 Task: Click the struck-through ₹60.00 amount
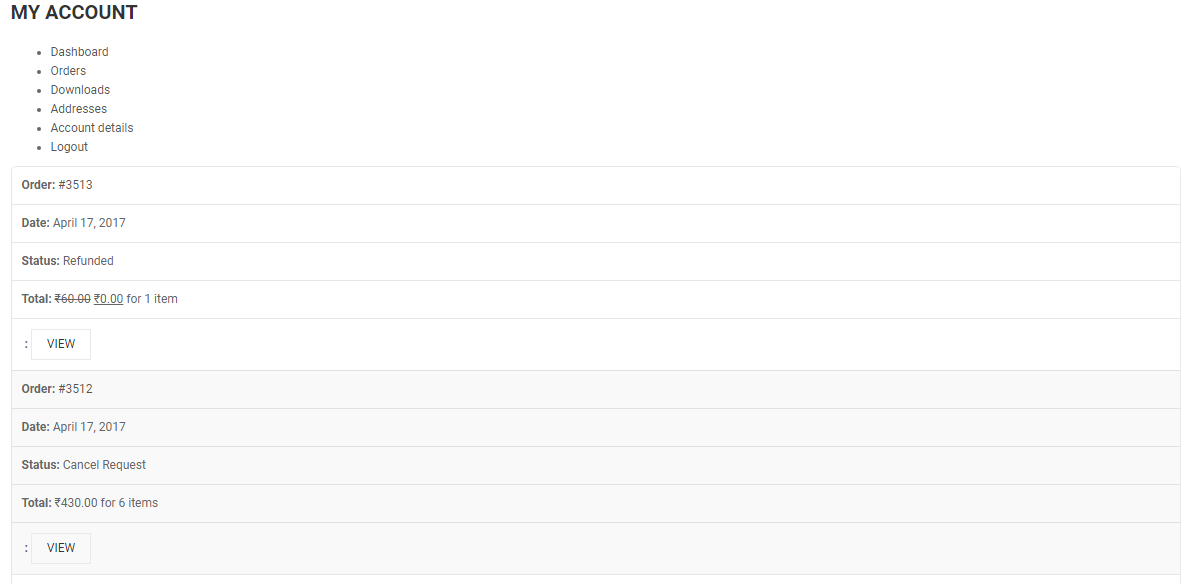tap(72, 299)
